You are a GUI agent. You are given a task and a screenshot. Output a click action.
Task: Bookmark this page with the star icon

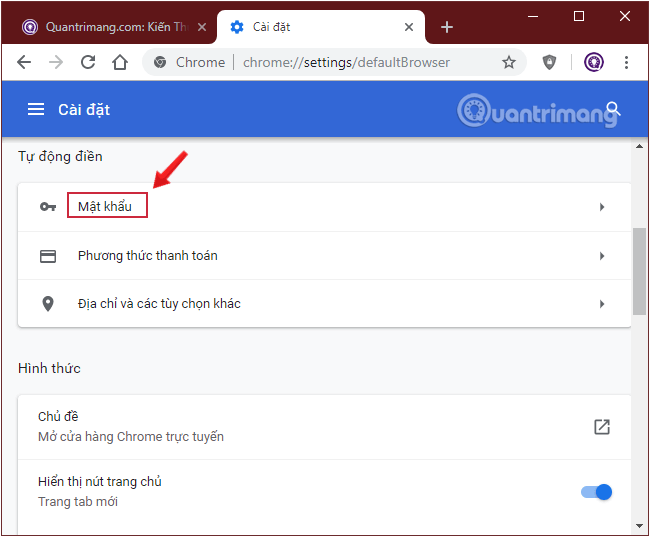pyautogui.click(x=509, y=62)
